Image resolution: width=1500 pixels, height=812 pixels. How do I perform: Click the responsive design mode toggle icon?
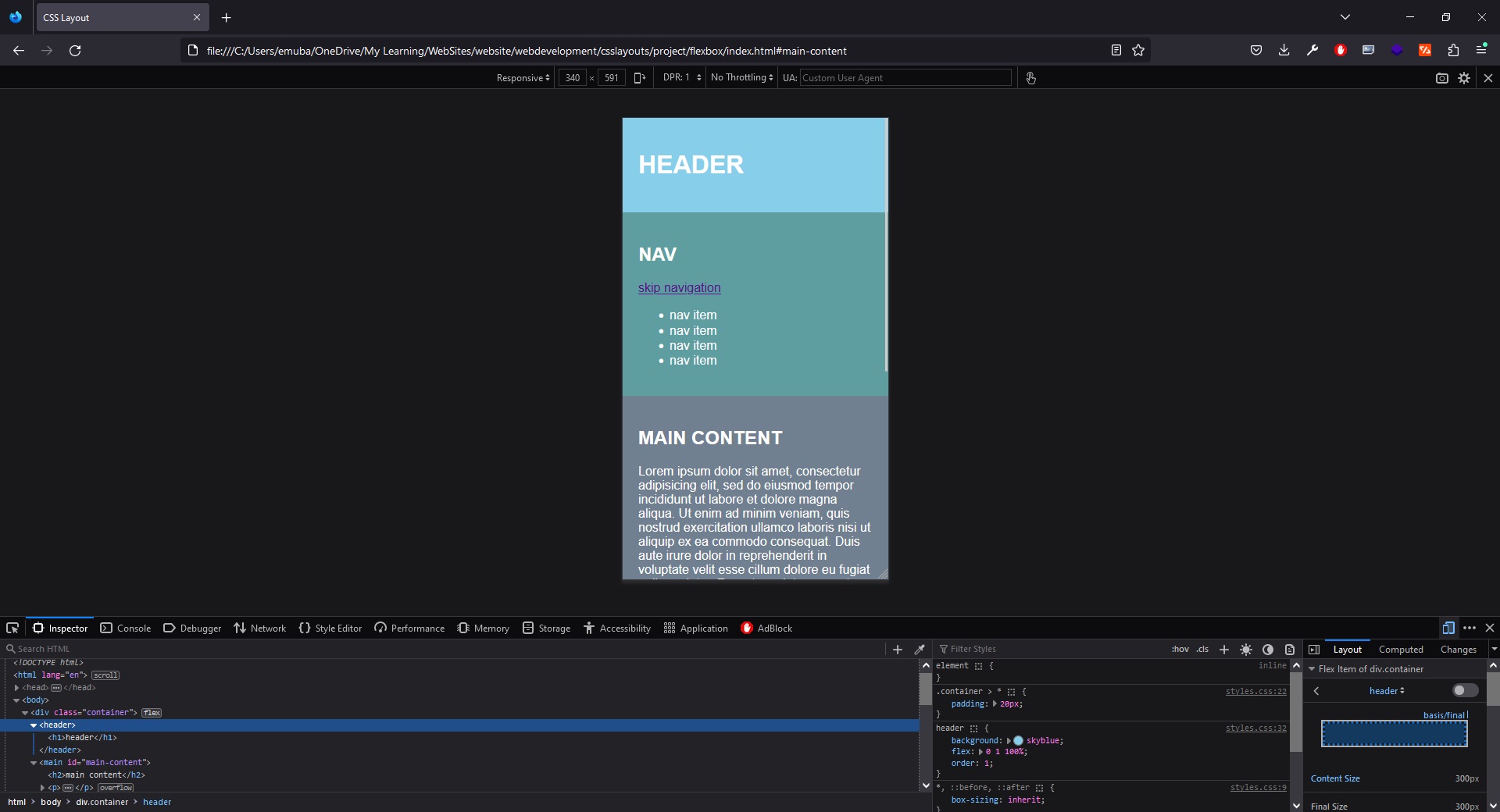[x=1448, y=628]
